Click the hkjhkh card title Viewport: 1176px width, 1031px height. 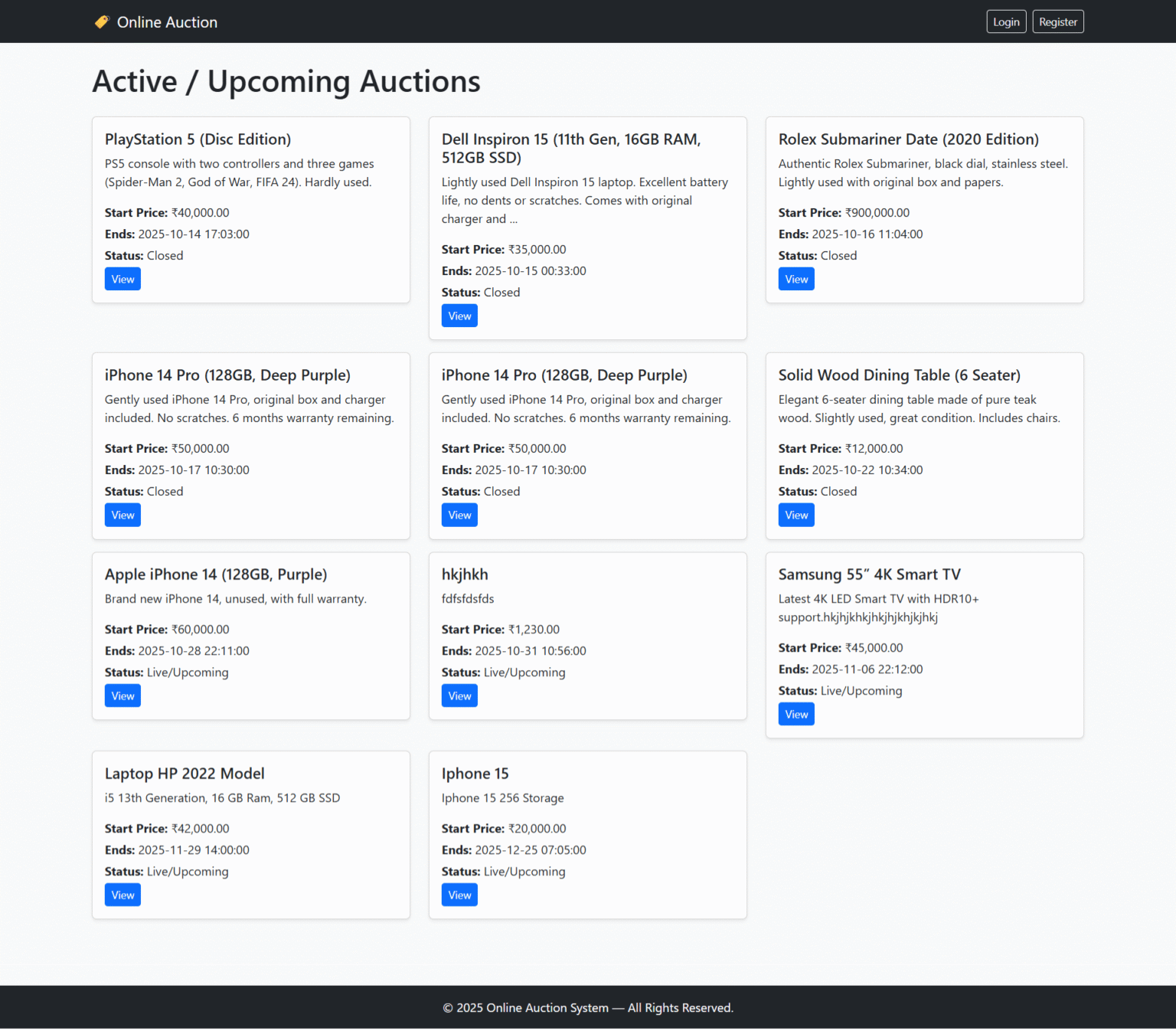pos(465,574)
